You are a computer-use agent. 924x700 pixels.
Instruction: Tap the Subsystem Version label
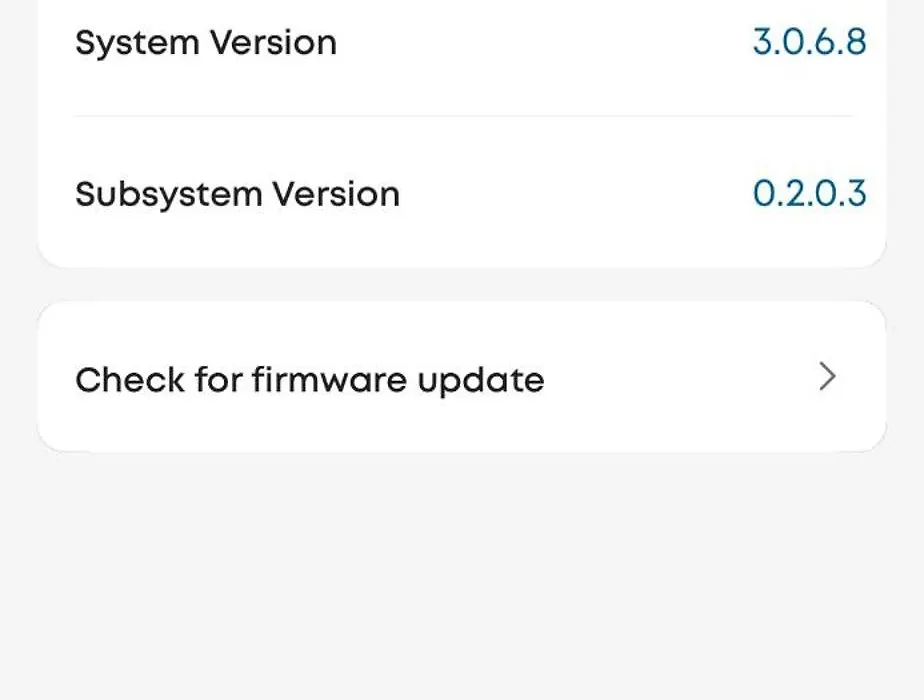click(237, 194)
